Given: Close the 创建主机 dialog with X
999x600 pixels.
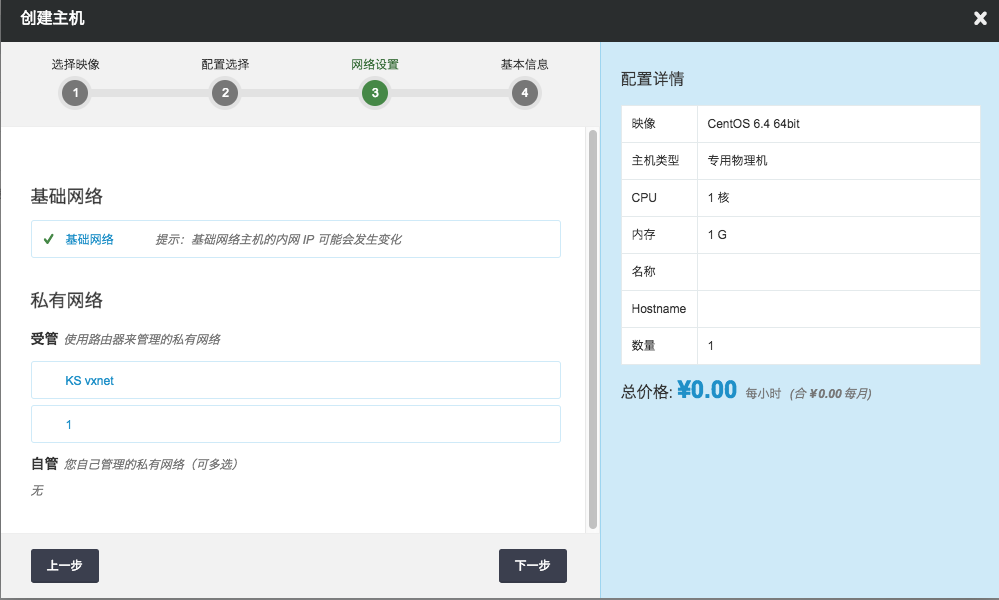Looking at the screenshot, I should click(981, 18).
